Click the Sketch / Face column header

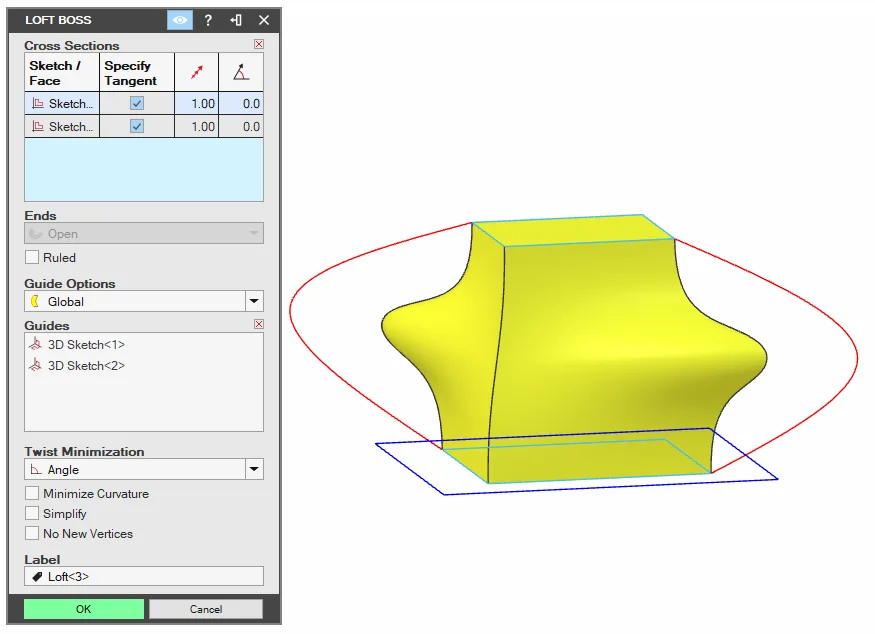[x=62, y=73]
